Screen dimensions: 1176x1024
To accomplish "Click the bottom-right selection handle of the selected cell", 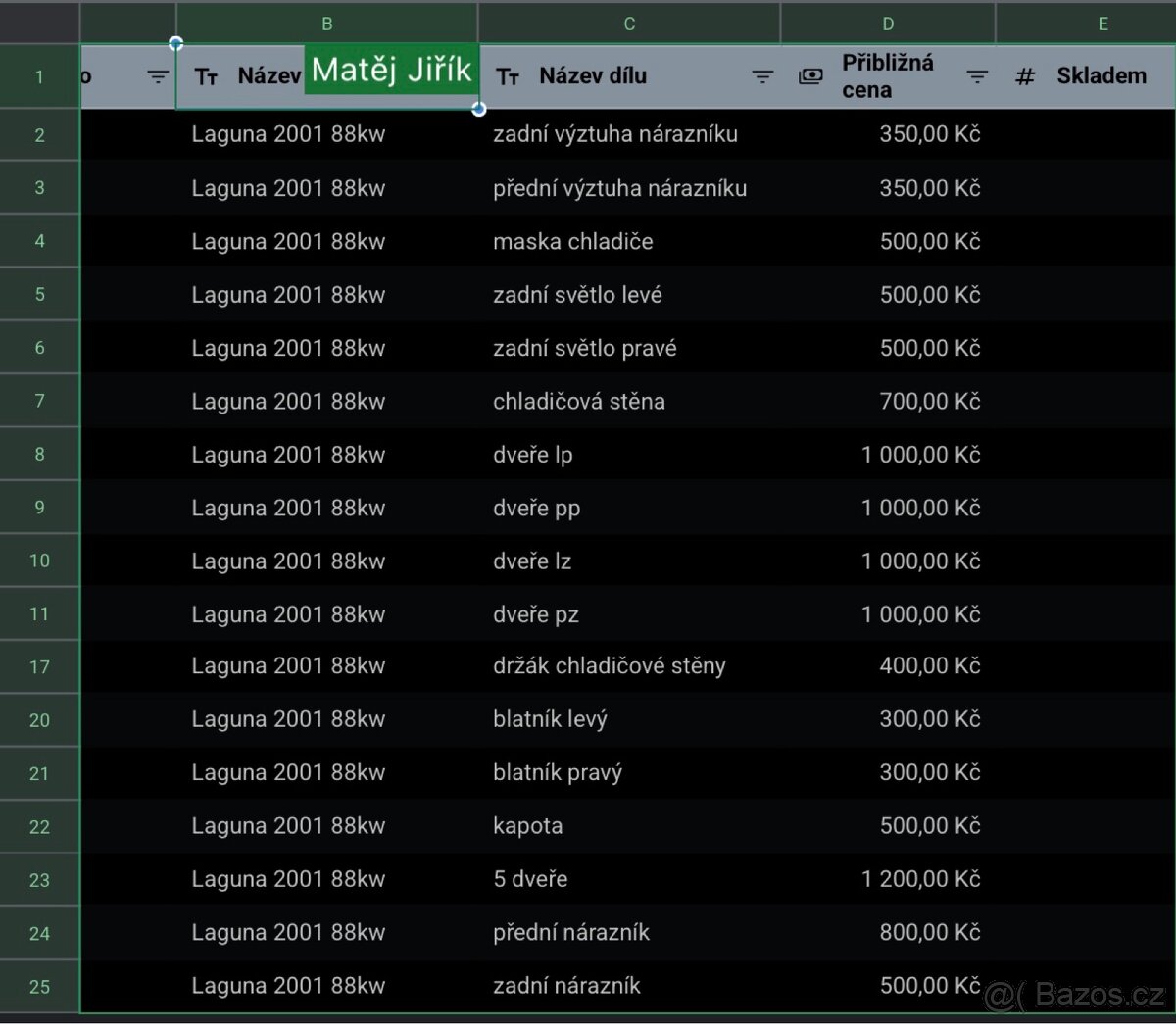I will (478, 109).
